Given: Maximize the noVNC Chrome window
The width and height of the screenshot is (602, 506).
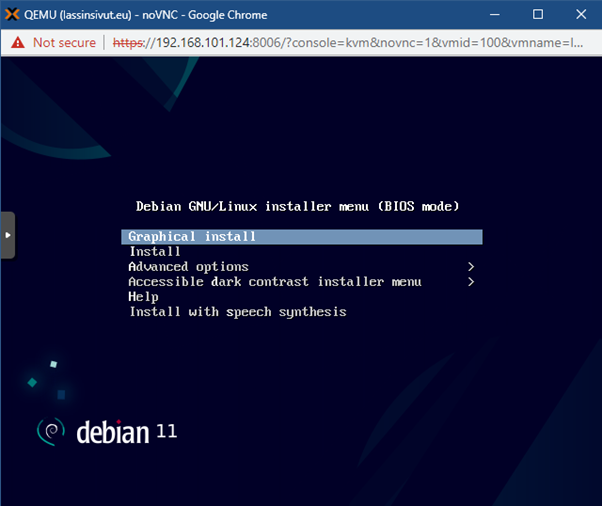Looking at the screenshot, I should (538, 15).
